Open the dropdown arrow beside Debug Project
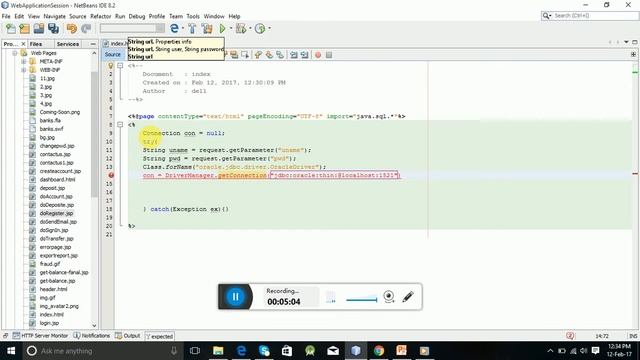The image size is (640, 360). coord(250,29)
